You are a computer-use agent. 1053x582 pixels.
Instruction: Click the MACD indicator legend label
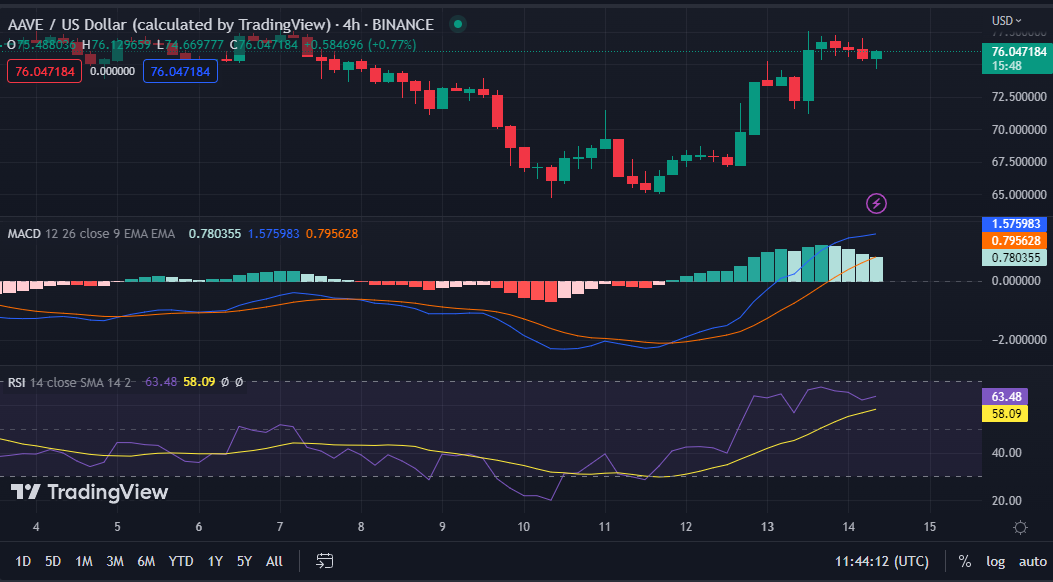24,234
